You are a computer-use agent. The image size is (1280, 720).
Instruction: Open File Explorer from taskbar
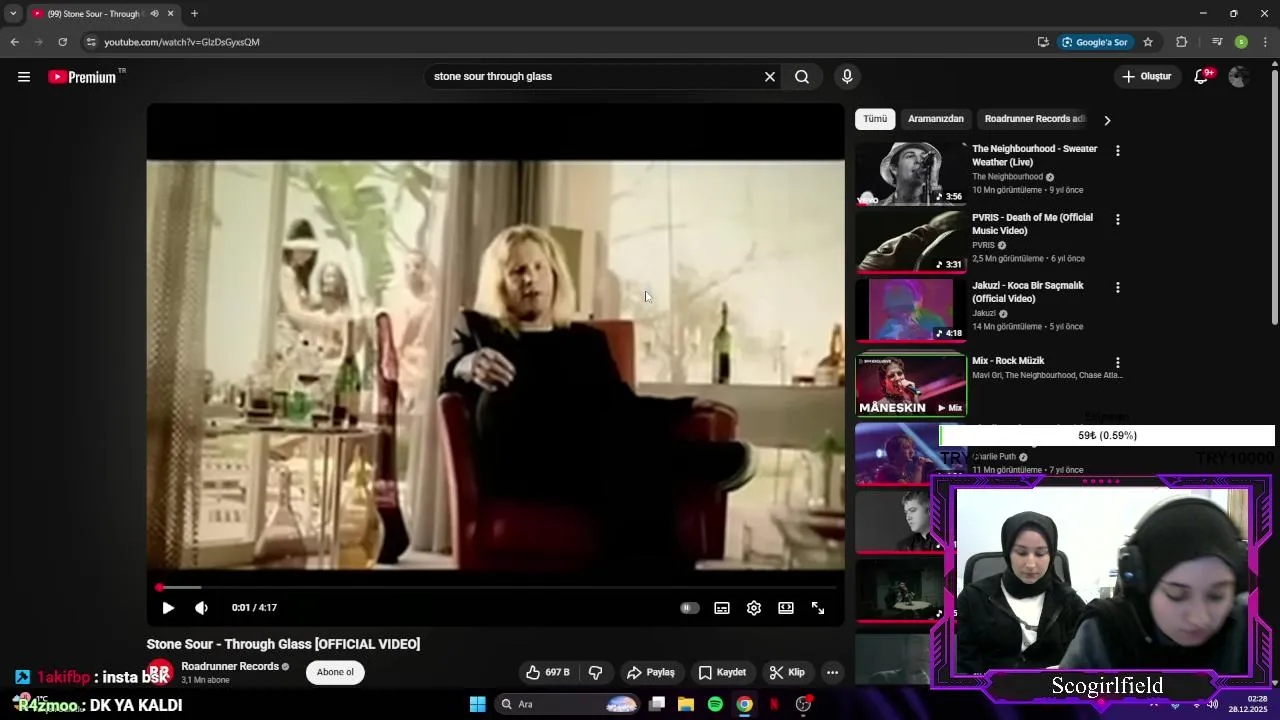tap(686, 704)
